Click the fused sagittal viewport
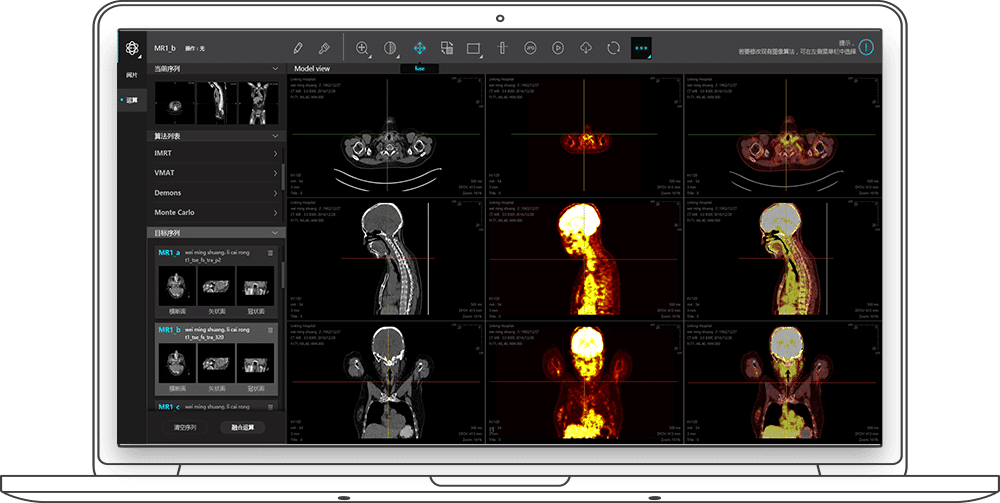The image size is (1000, 503). click(x=783, y=259)
